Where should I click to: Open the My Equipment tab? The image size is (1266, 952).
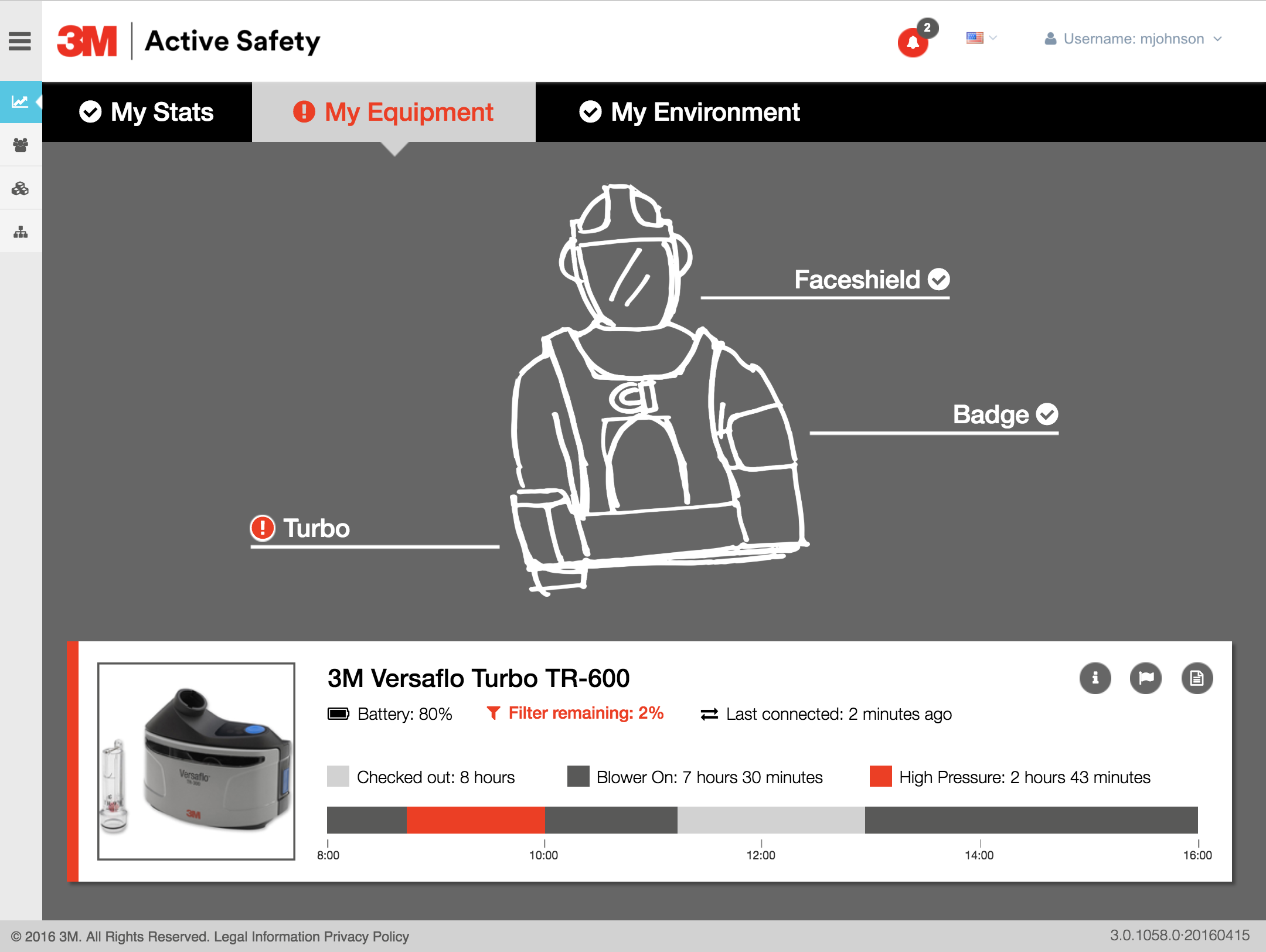click(393, 112)
